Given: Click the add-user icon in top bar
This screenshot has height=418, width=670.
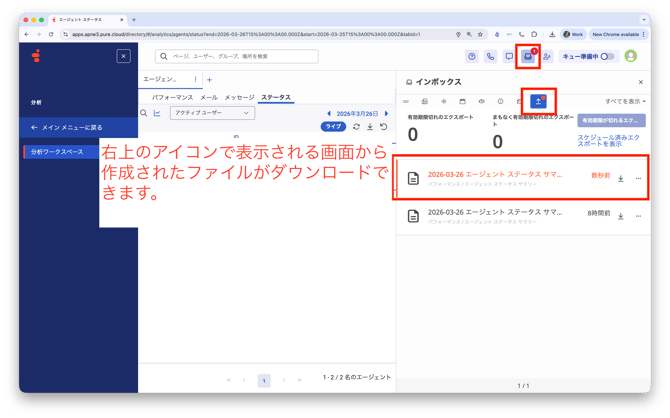Looking at the screenshot, I should [x=547, y=56].
